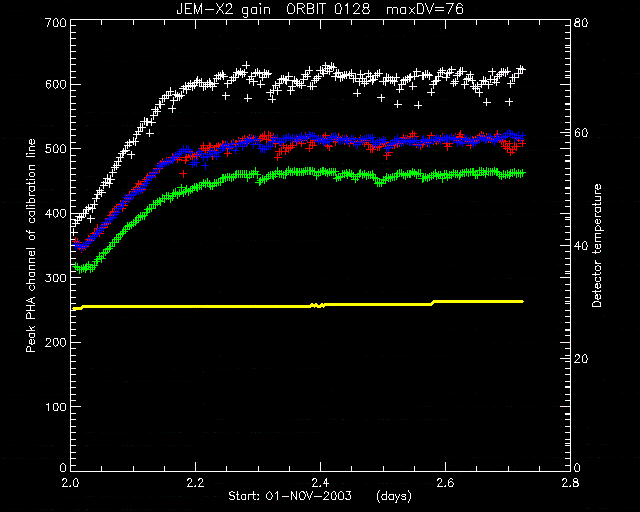The image size is (640, 512).
Task: Click the 600 tick label on left axis
Action: click(x=56, y=85)
